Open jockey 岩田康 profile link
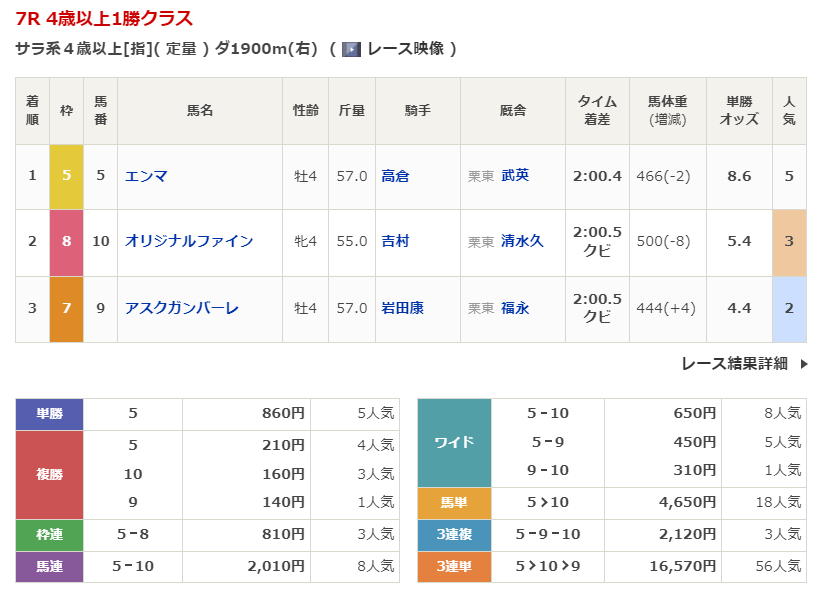Image resolution: width=822 pixels, height=591 pixels. pyautogui.click(x=402, y=308)
